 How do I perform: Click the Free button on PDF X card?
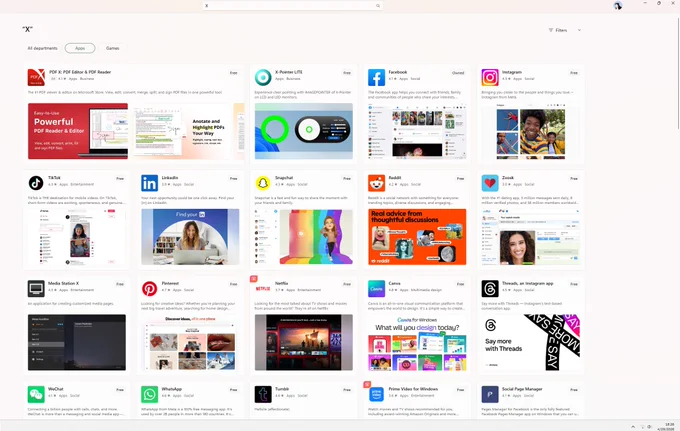click(233, 73)
